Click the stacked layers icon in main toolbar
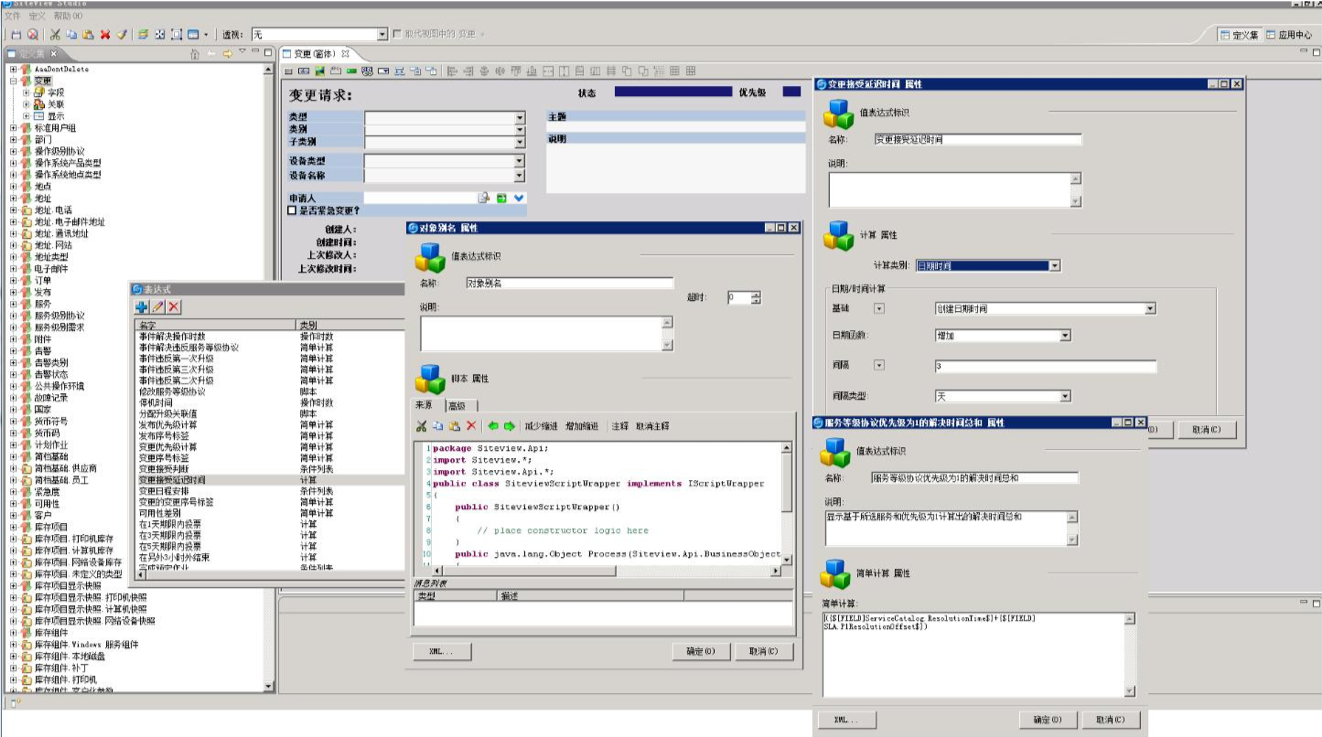Viewport: 1322px width, 737px height. (x=143, y=35)
